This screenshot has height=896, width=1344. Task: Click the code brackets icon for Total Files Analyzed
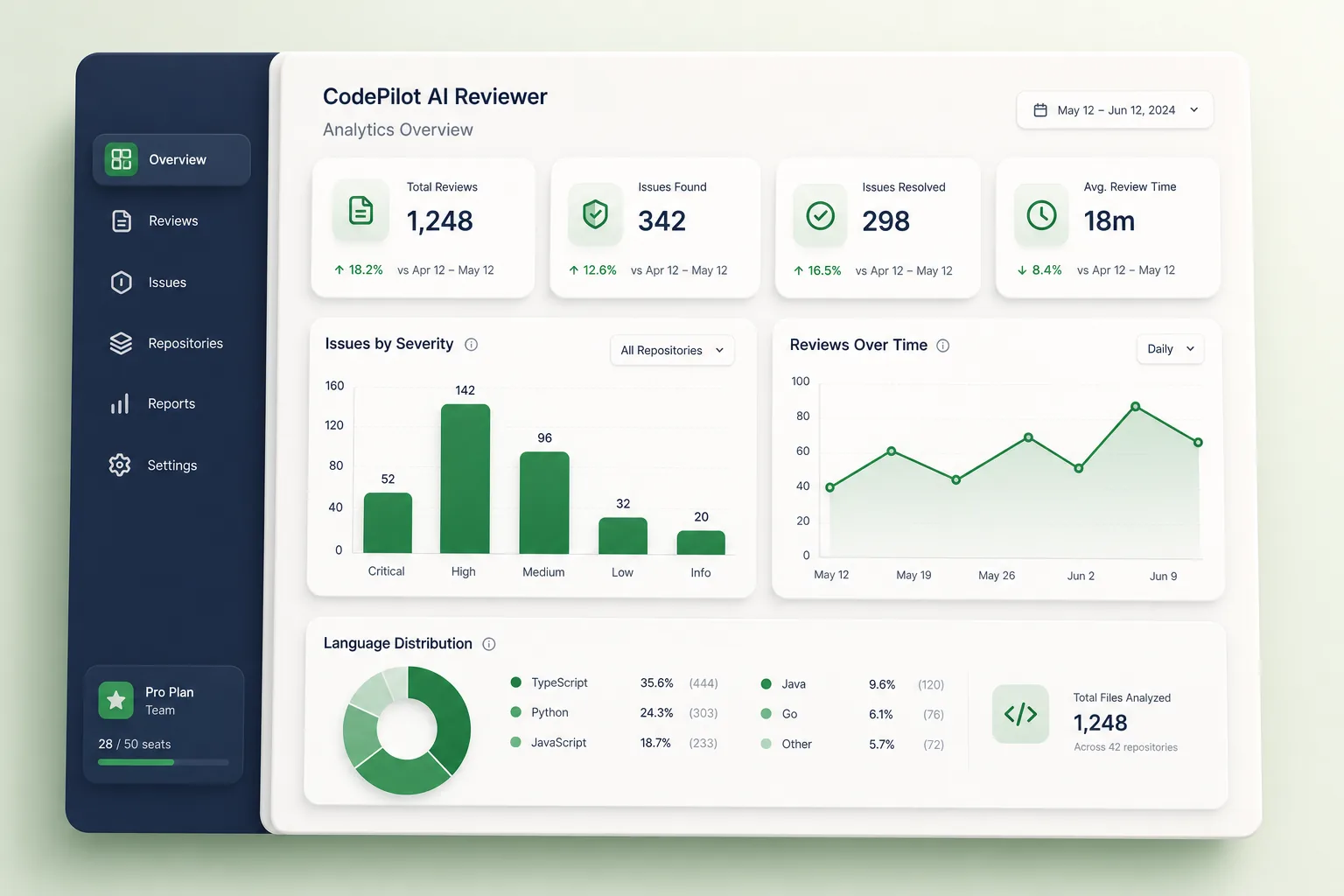(1020, 714)
